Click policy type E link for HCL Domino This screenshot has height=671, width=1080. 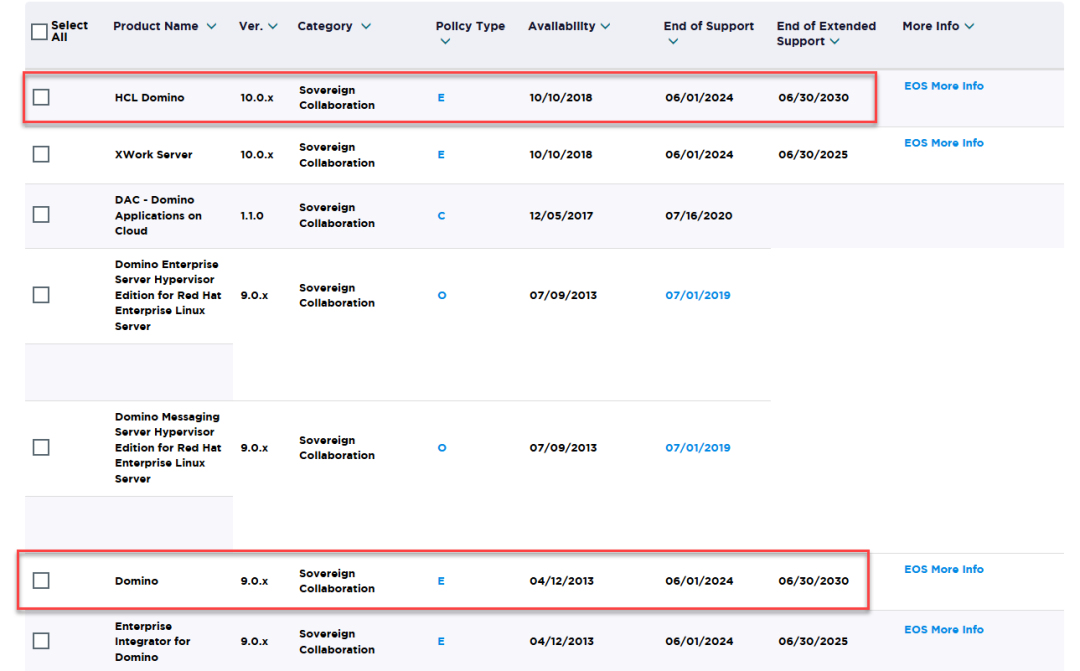(x=441, y=98)
